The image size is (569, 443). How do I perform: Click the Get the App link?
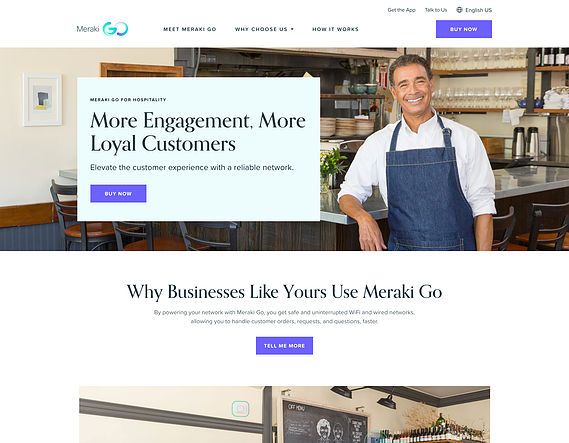coord(401,10)
